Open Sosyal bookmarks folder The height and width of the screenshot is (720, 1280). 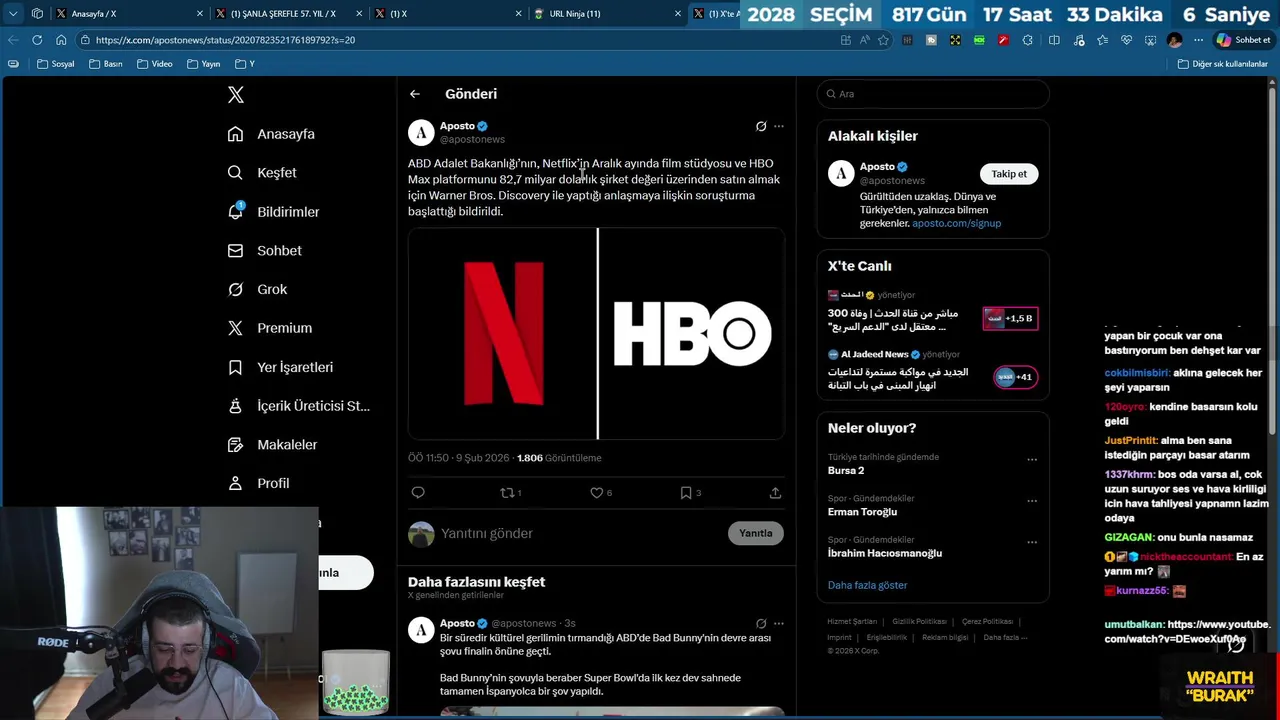[x=56, y=64]
